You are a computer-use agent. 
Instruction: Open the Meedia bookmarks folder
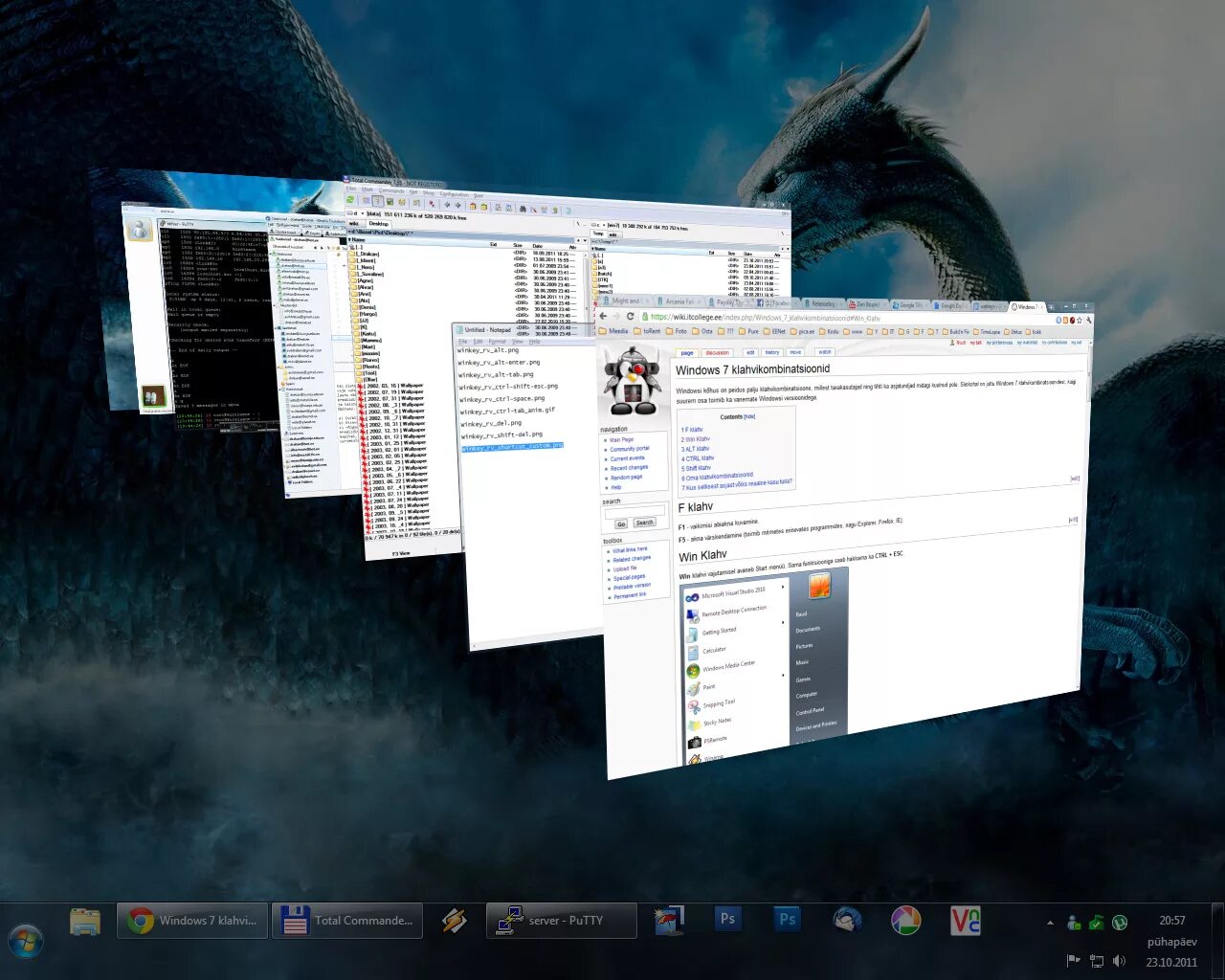tap(613, 331)
